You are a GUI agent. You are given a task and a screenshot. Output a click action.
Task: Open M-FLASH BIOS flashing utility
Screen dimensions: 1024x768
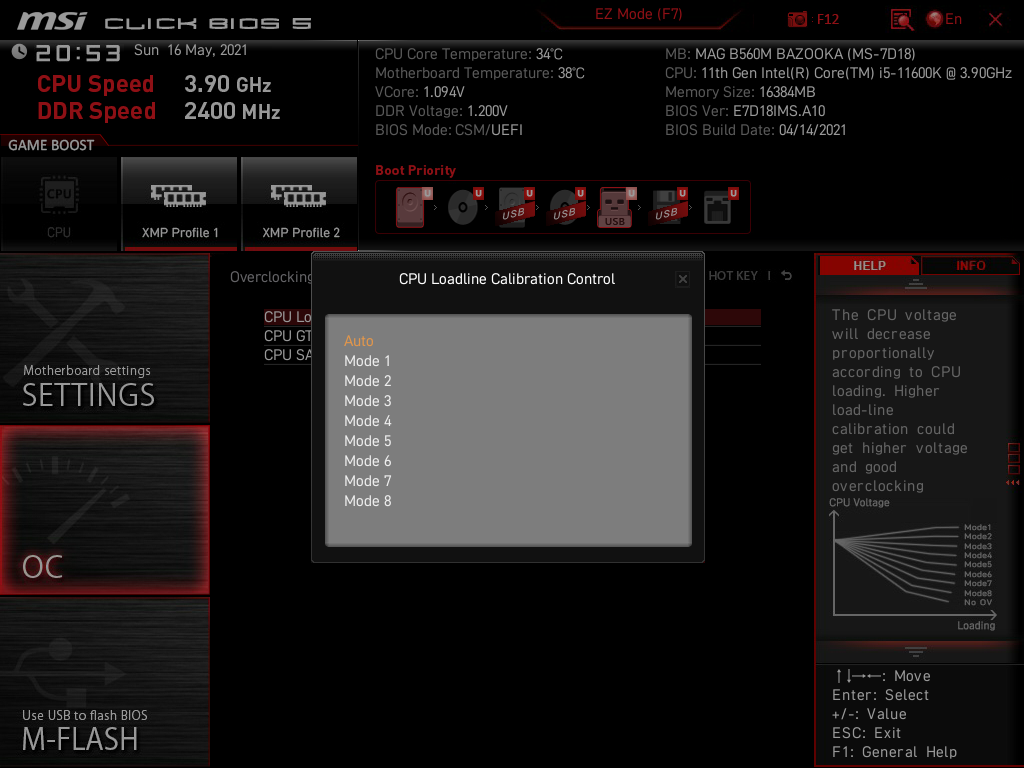pos(104,682)
